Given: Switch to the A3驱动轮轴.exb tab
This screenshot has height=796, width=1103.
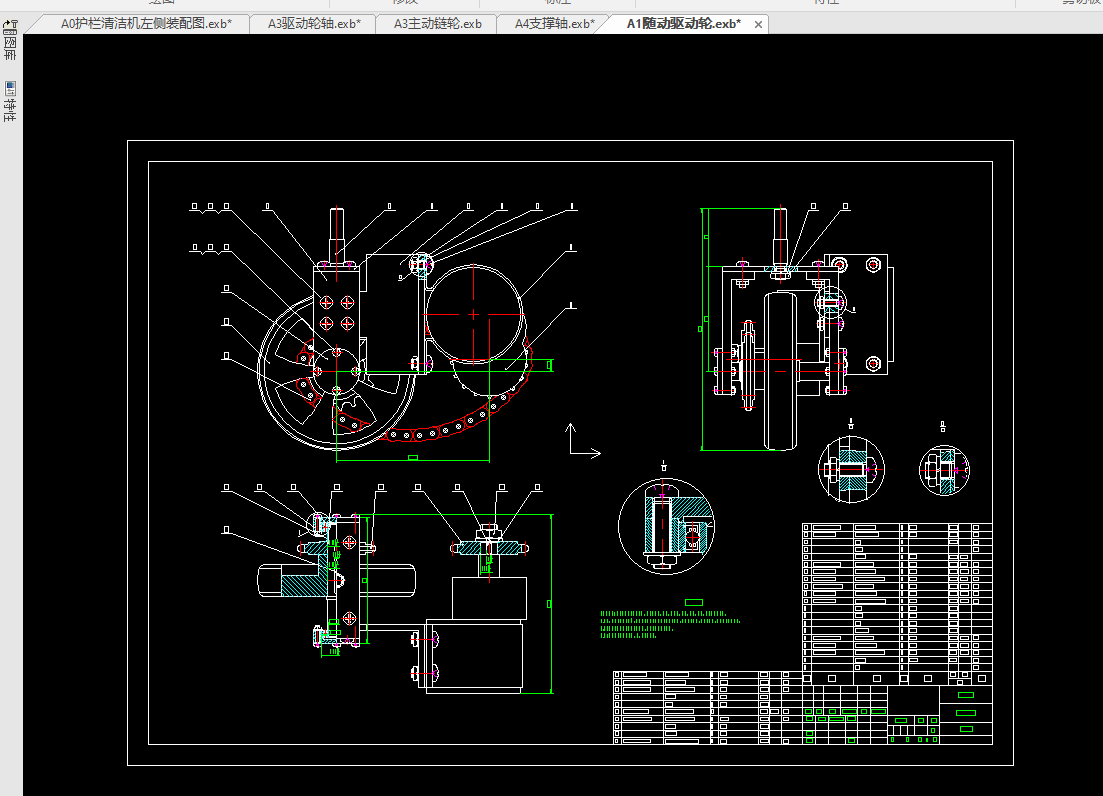Looking at the screenshot, I should pos(314,24).
